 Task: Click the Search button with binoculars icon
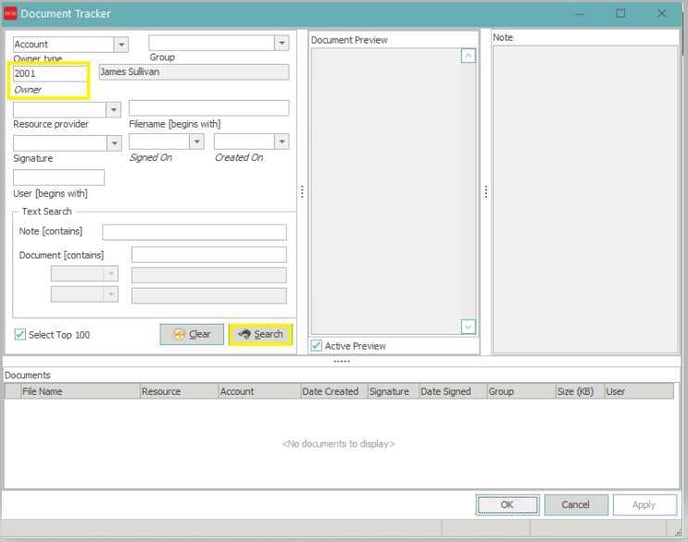click(x=260, y=334)
